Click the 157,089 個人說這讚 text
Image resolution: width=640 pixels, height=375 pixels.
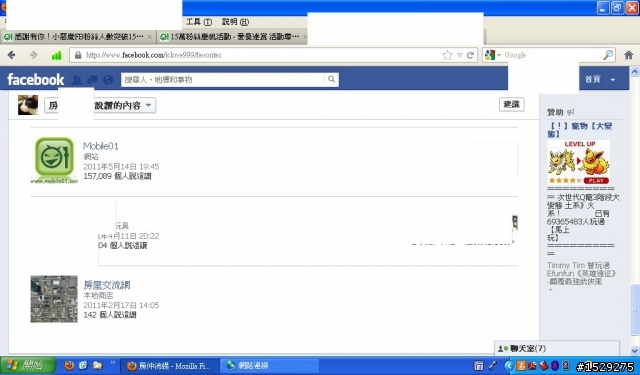117,176
